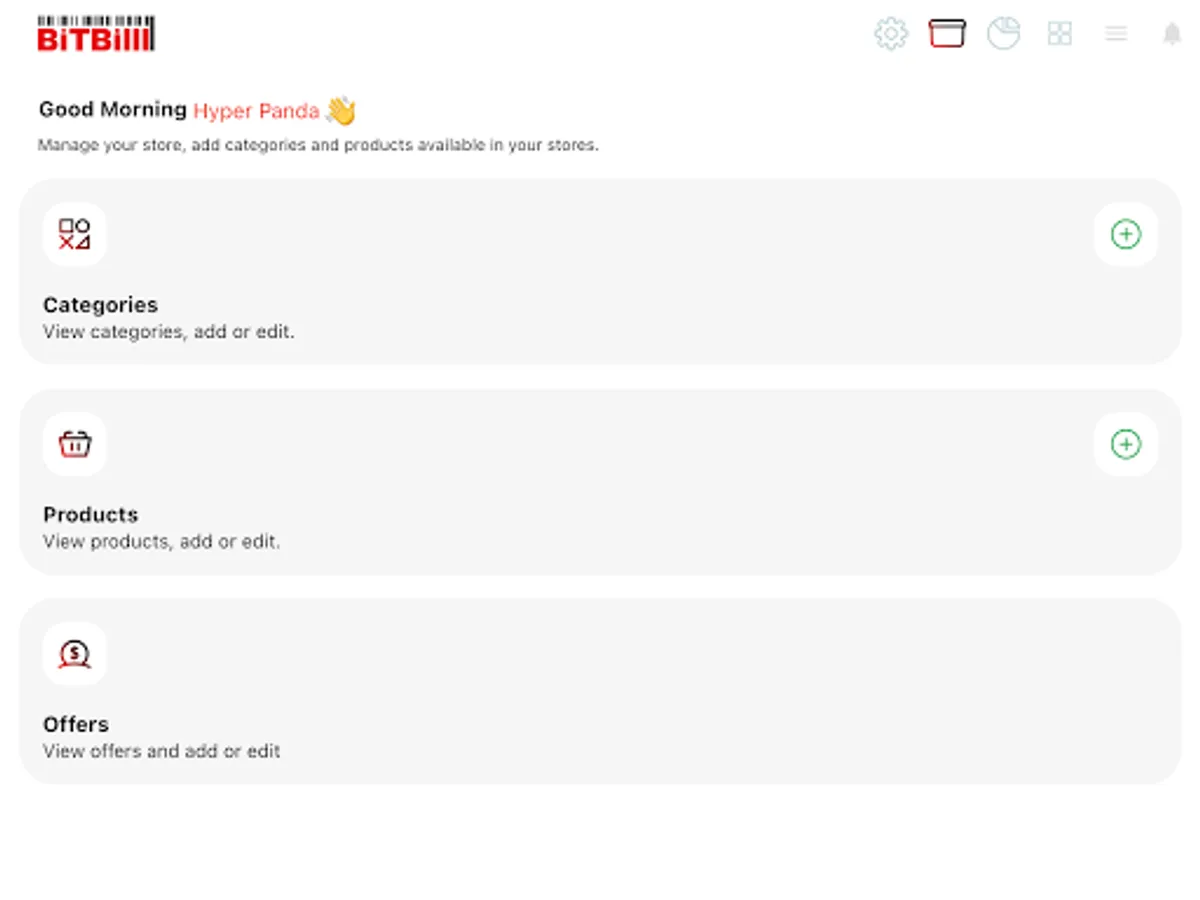
Task: Open the hamburger menu icon
Action: click(x=1116, y=34)
